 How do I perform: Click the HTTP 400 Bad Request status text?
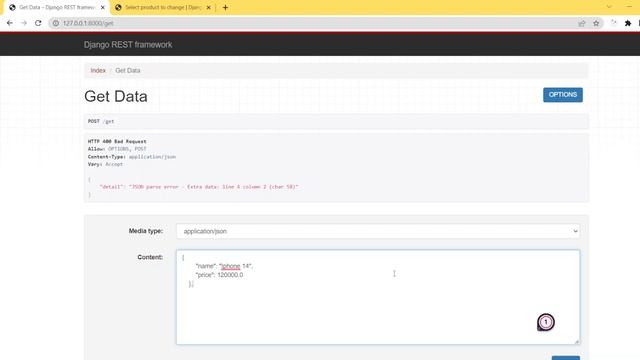(117, 141)
